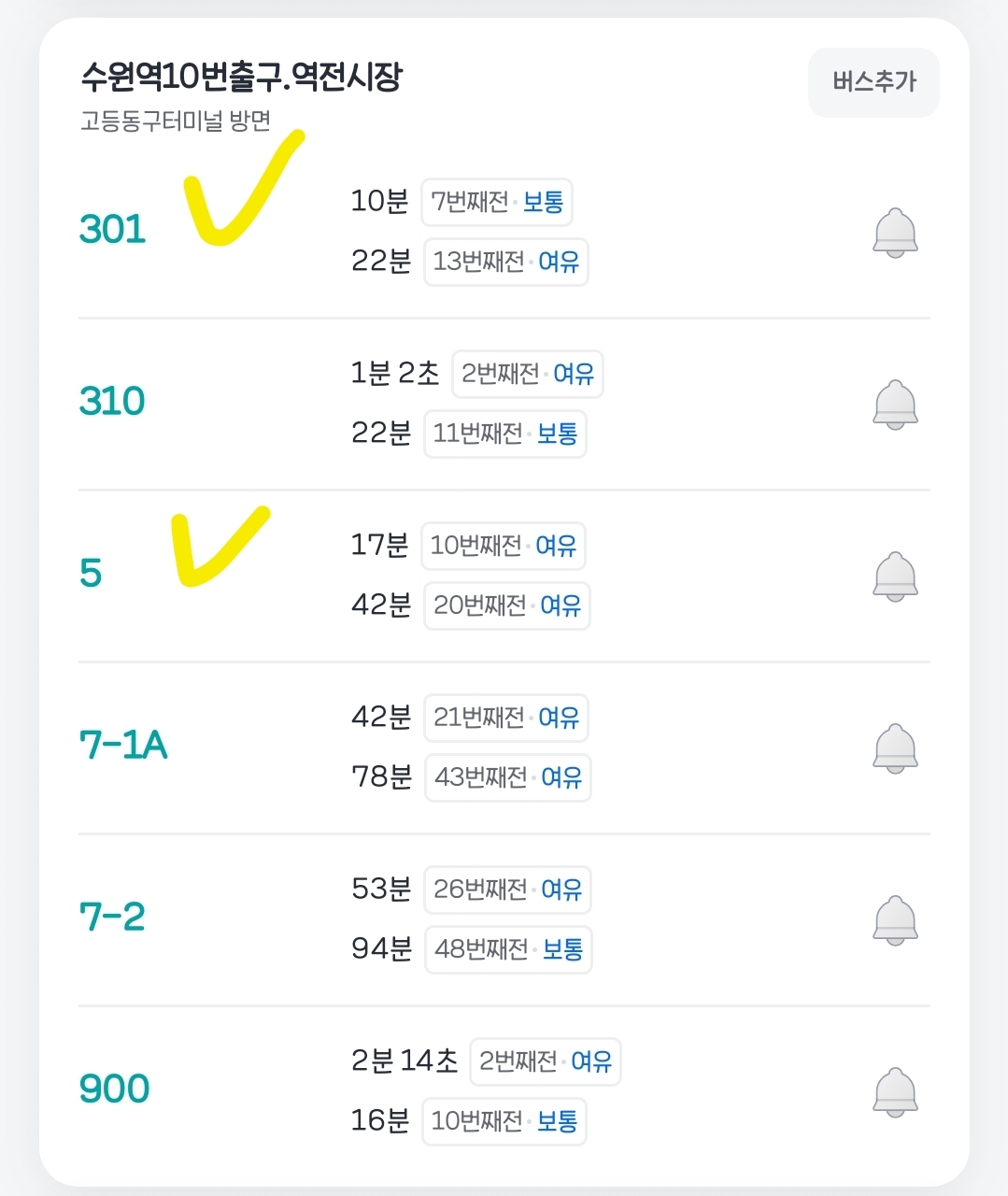
Task: Tap the 48번째전 보통 badge
Action: pyautogui.click(x=509, y=949)
